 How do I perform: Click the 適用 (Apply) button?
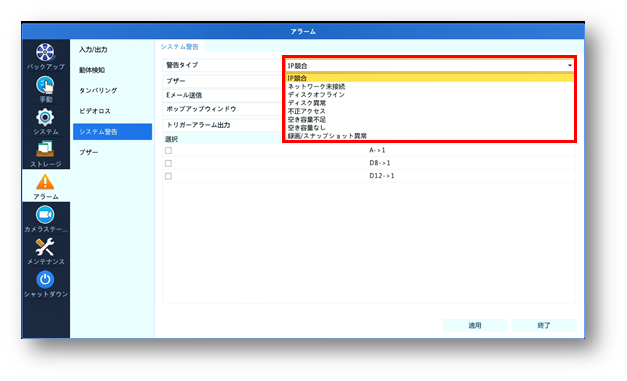point(475,325)
